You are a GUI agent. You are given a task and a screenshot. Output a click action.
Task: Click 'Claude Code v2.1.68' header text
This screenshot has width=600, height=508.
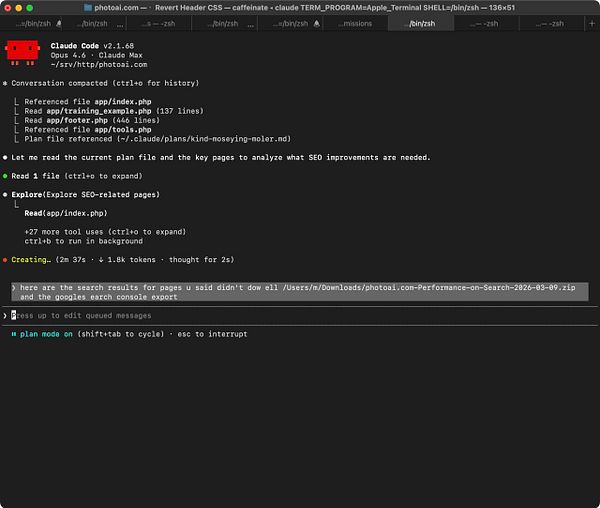click(x=92, y=46)
